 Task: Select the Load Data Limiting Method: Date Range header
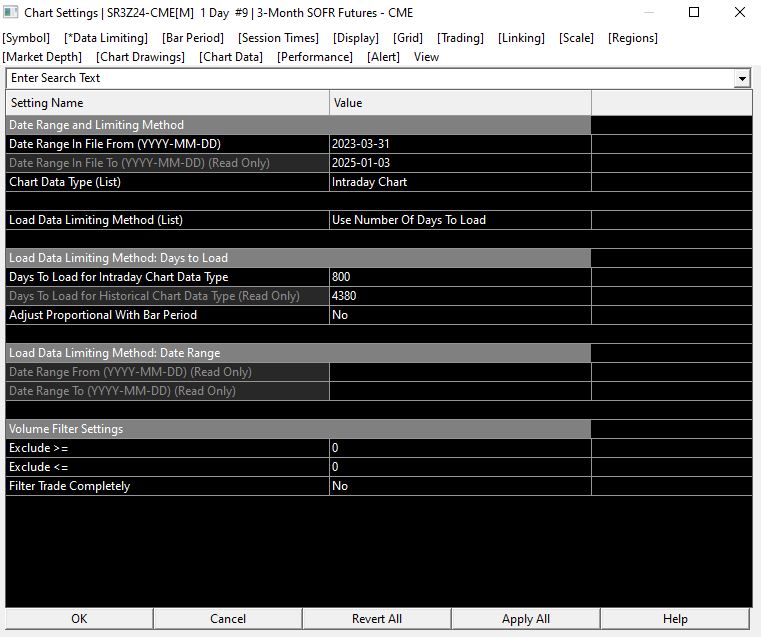point(298,353)
